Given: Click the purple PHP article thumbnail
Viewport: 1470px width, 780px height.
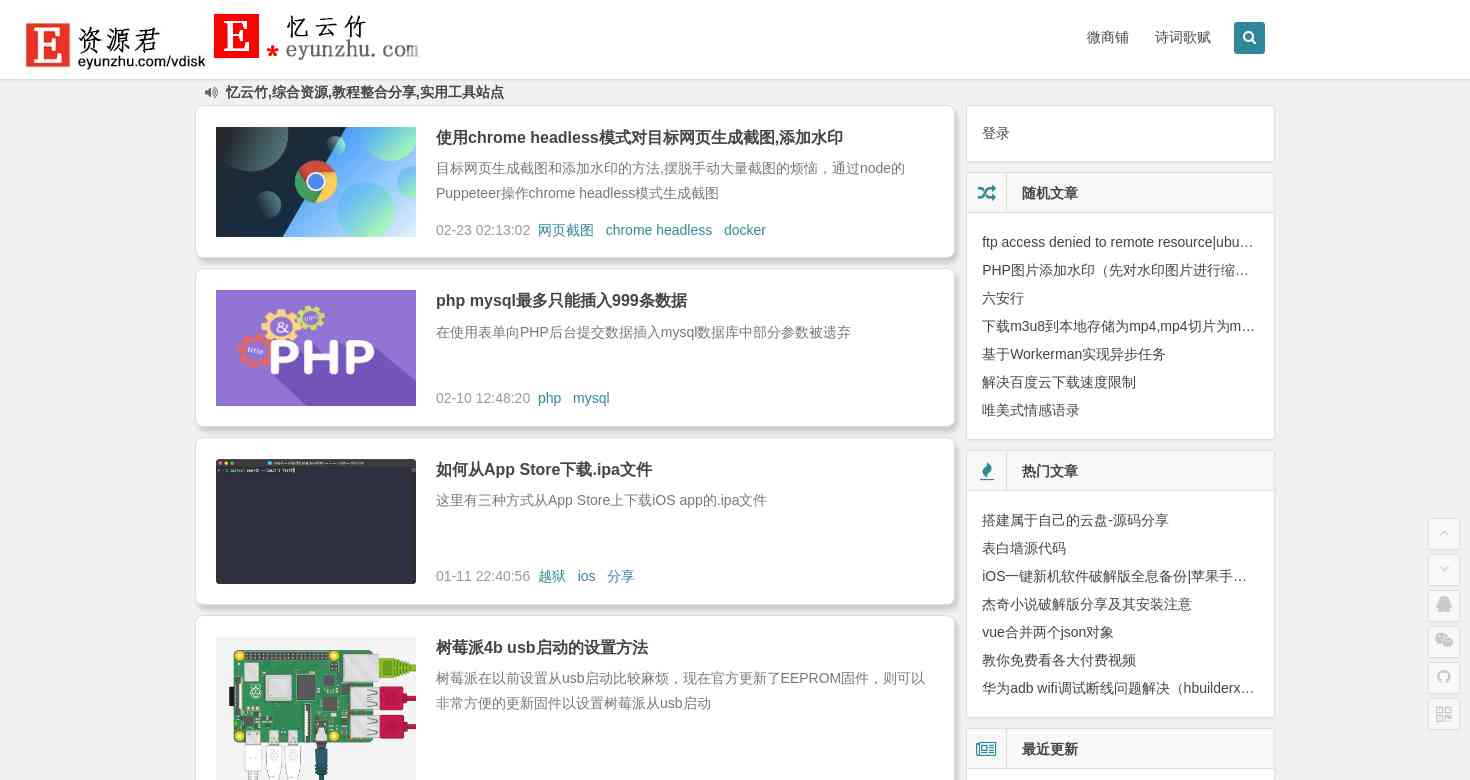Looking at the screenshot, I should pos(316,348).
